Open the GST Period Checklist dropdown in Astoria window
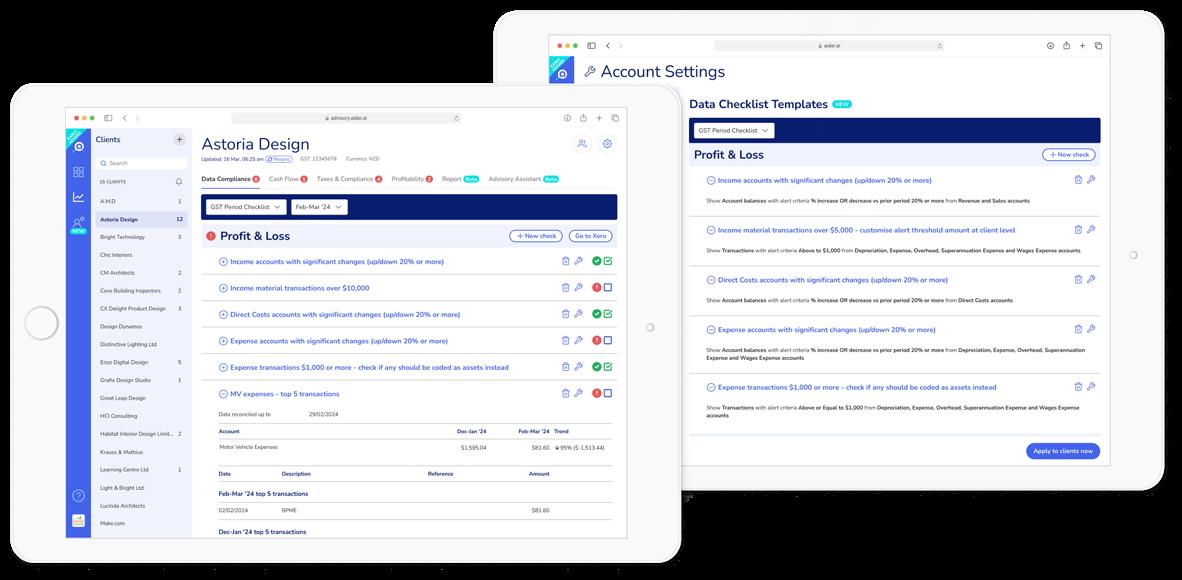This screenshot has height=580, width=1182. (x=246, y=207)
